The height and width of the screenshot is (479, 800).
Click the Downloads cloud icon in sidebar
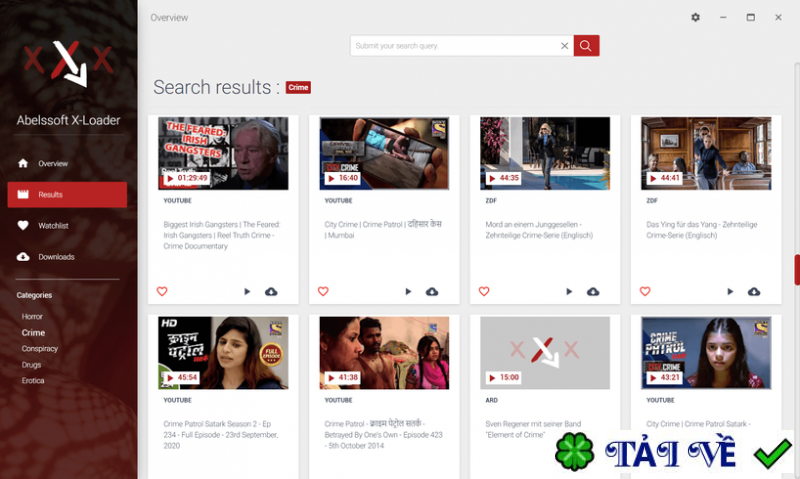(23, 257)
